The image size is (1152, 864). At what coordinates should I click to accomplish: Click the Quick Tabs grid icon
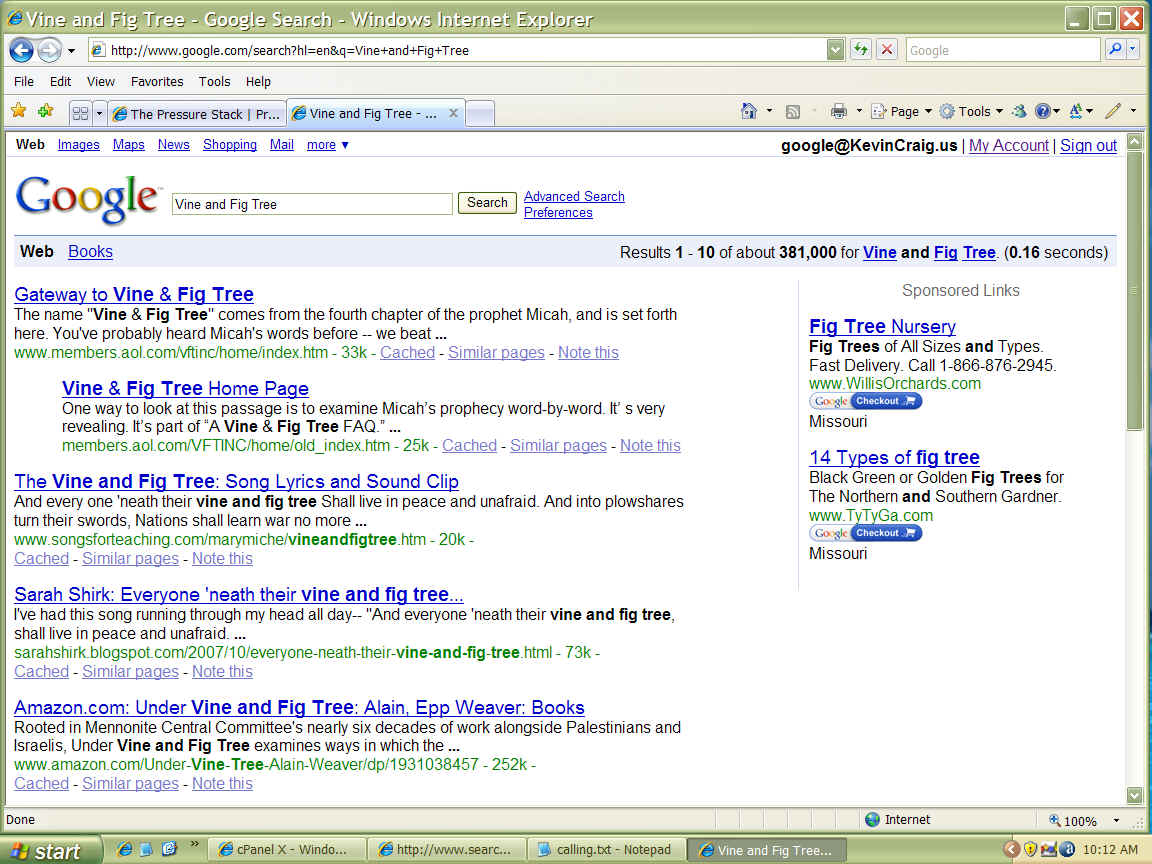click(80, 113)
